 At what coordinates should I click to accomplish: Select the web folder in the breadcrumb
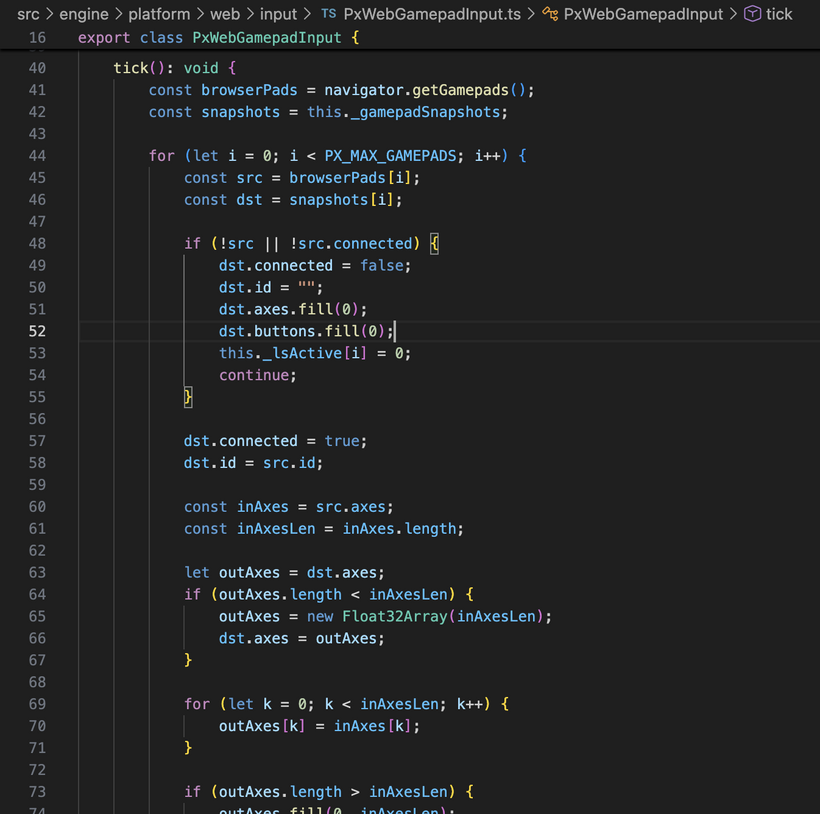(224, 14)
